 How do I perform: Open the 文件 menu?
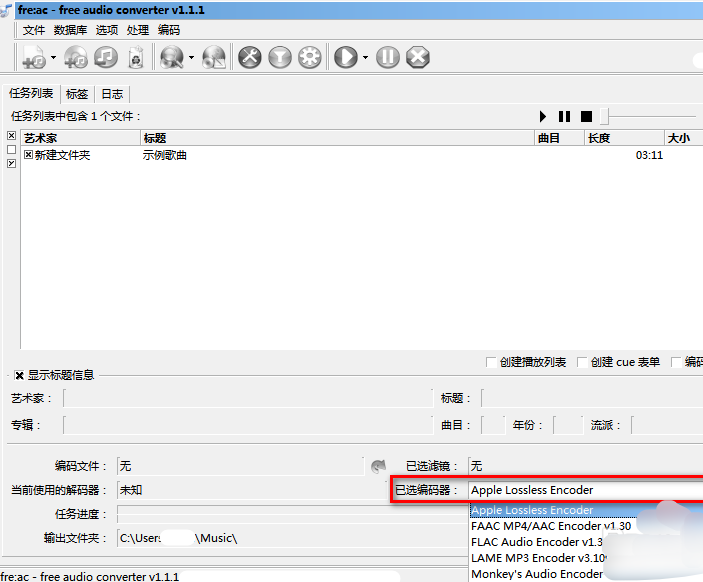tap(34, 30)
